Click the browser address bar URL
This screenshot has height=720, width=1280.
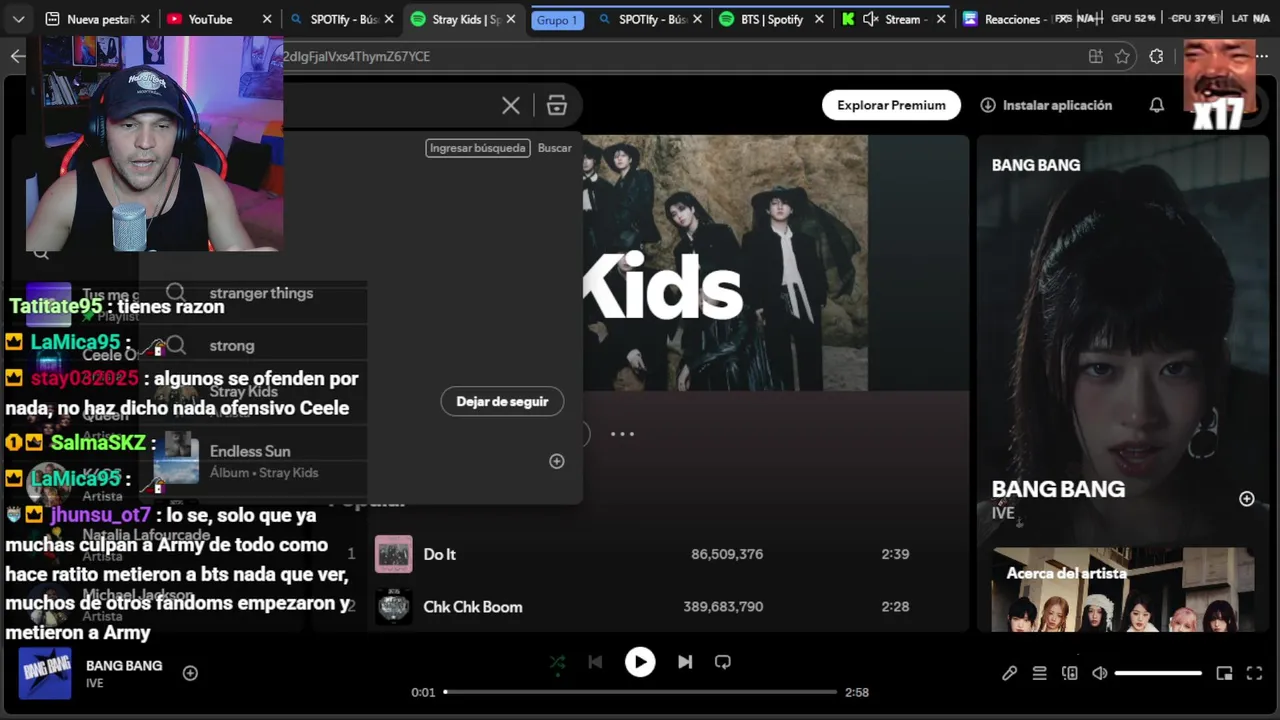pos(356,57)
